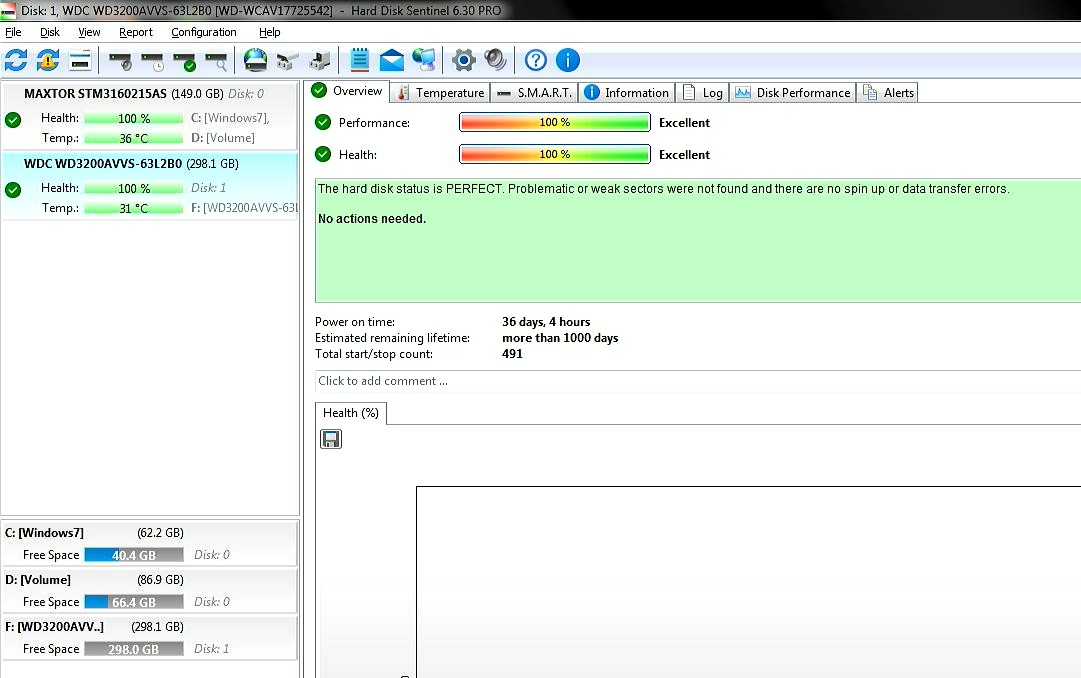Switch to the S.M.A.R.T. tab
The width and height of the screenshot is (1081, 678).
534,92
